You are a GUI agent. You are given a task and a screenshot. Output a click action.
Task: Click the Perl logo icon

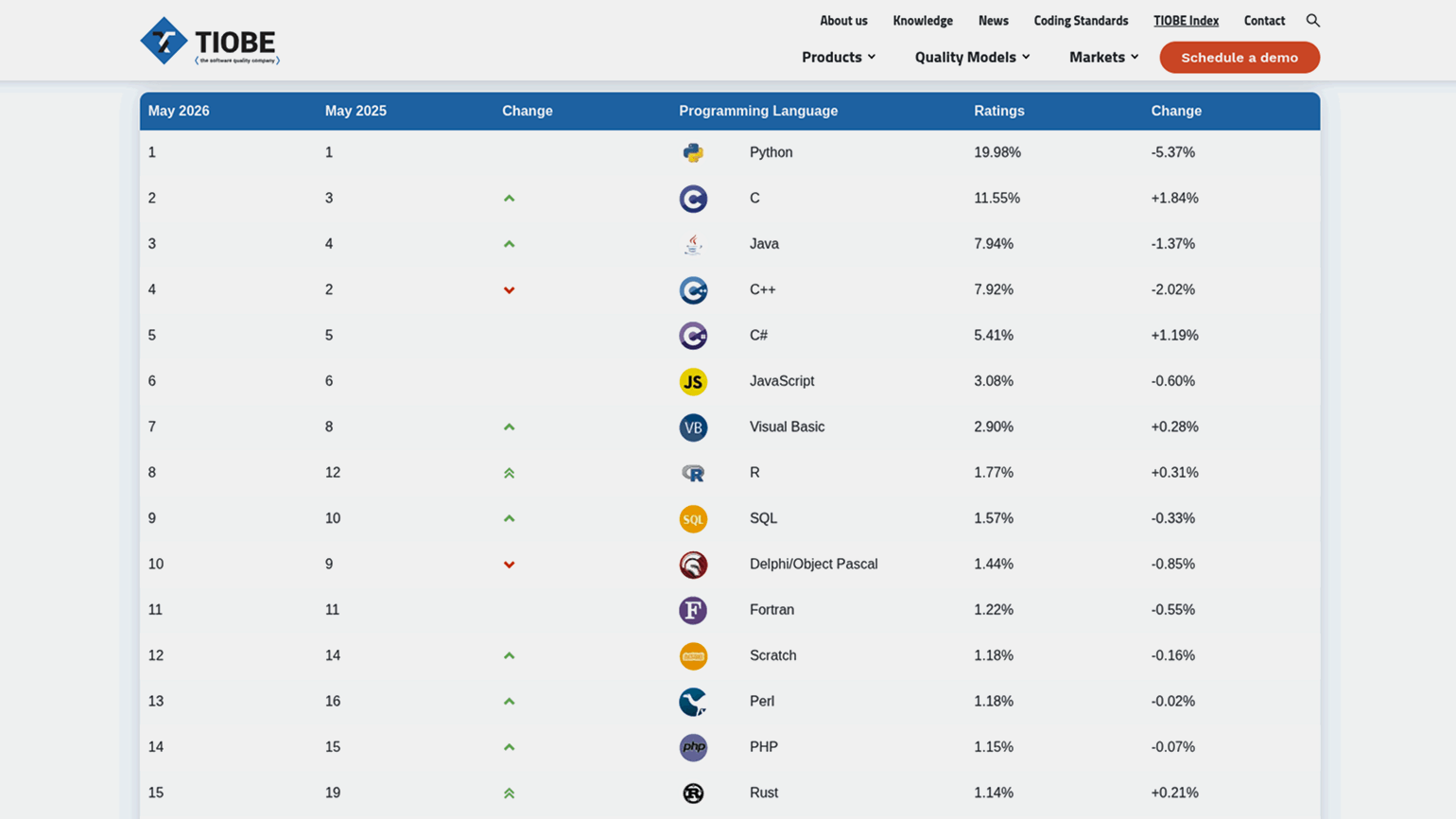click(693, 702)
